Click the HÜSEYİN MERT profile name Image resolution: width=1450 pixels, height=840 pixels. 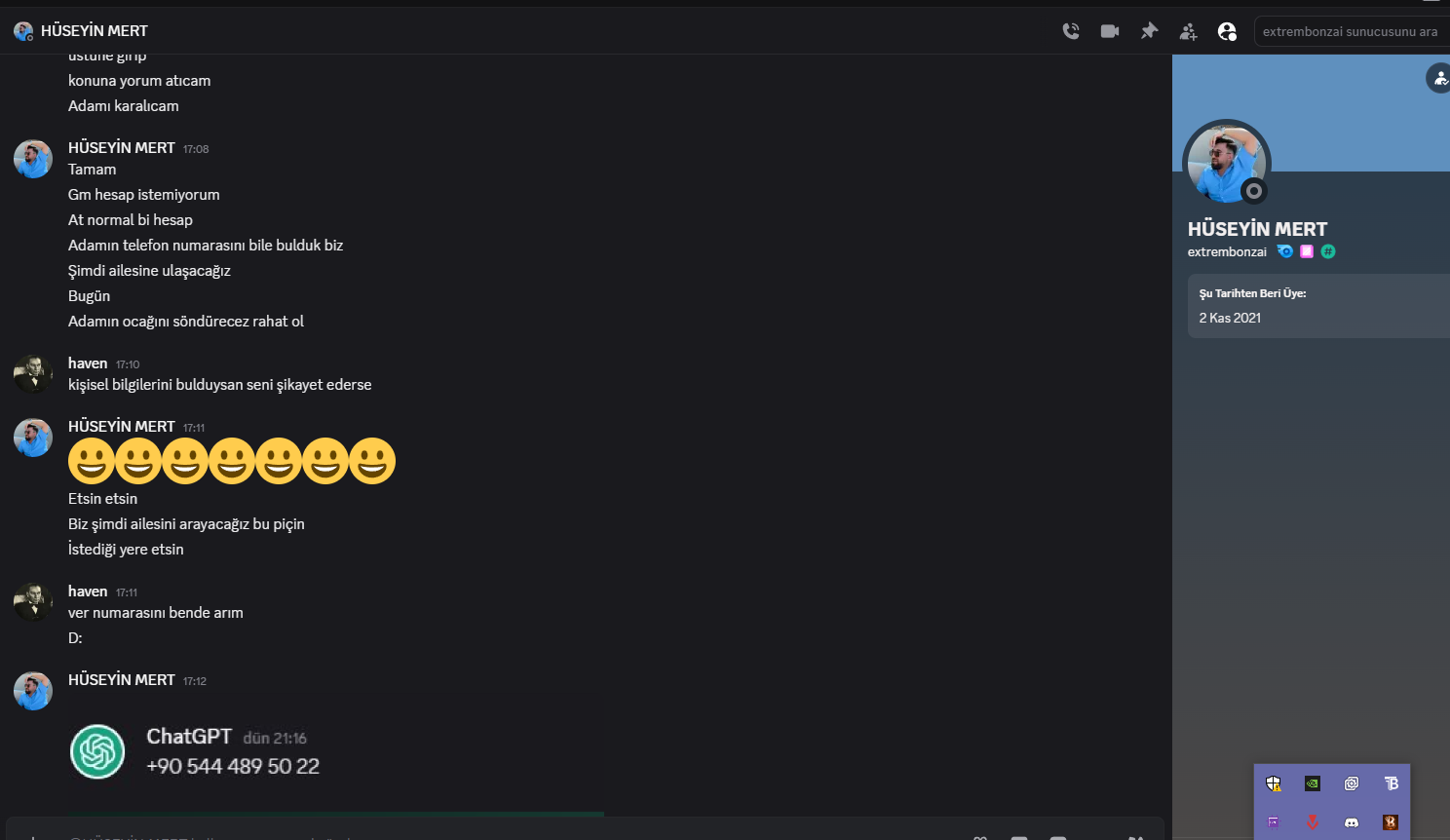pyautogui.click(x=1257, y=229)
